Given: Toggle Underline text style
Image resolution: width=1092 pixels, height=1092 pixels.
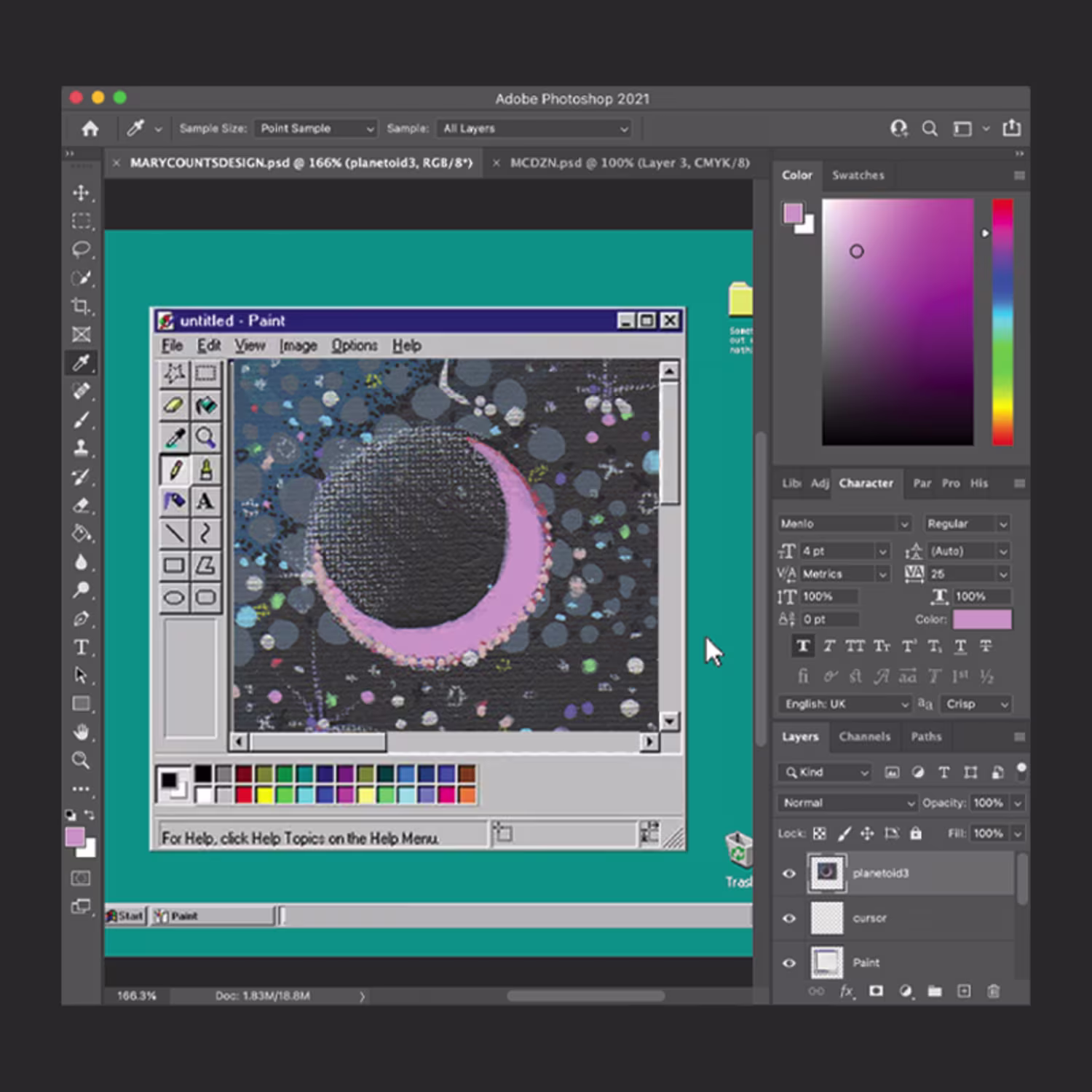Looking at the screenshot, I should click(x=961, y=646).
